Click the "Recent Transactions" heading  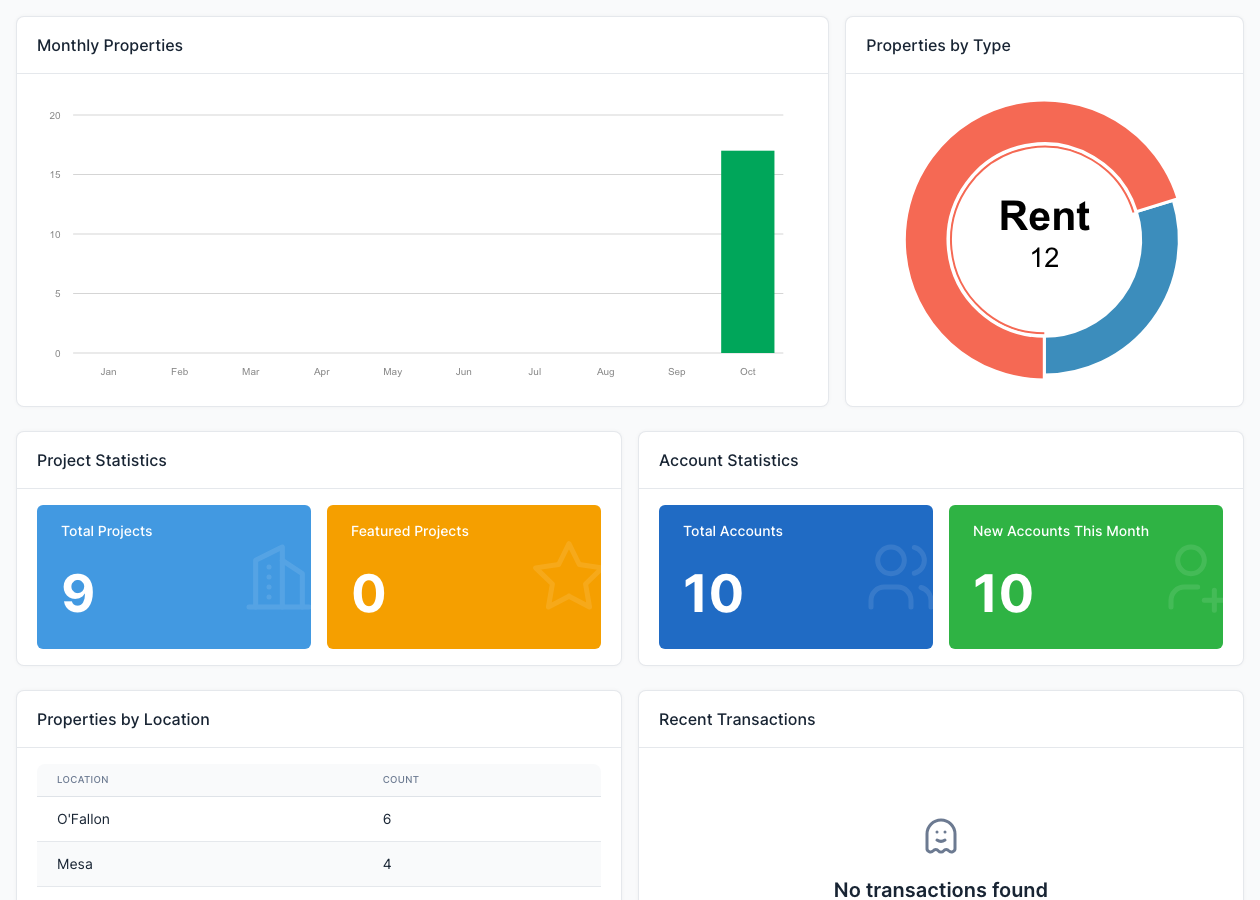point(737,719)
